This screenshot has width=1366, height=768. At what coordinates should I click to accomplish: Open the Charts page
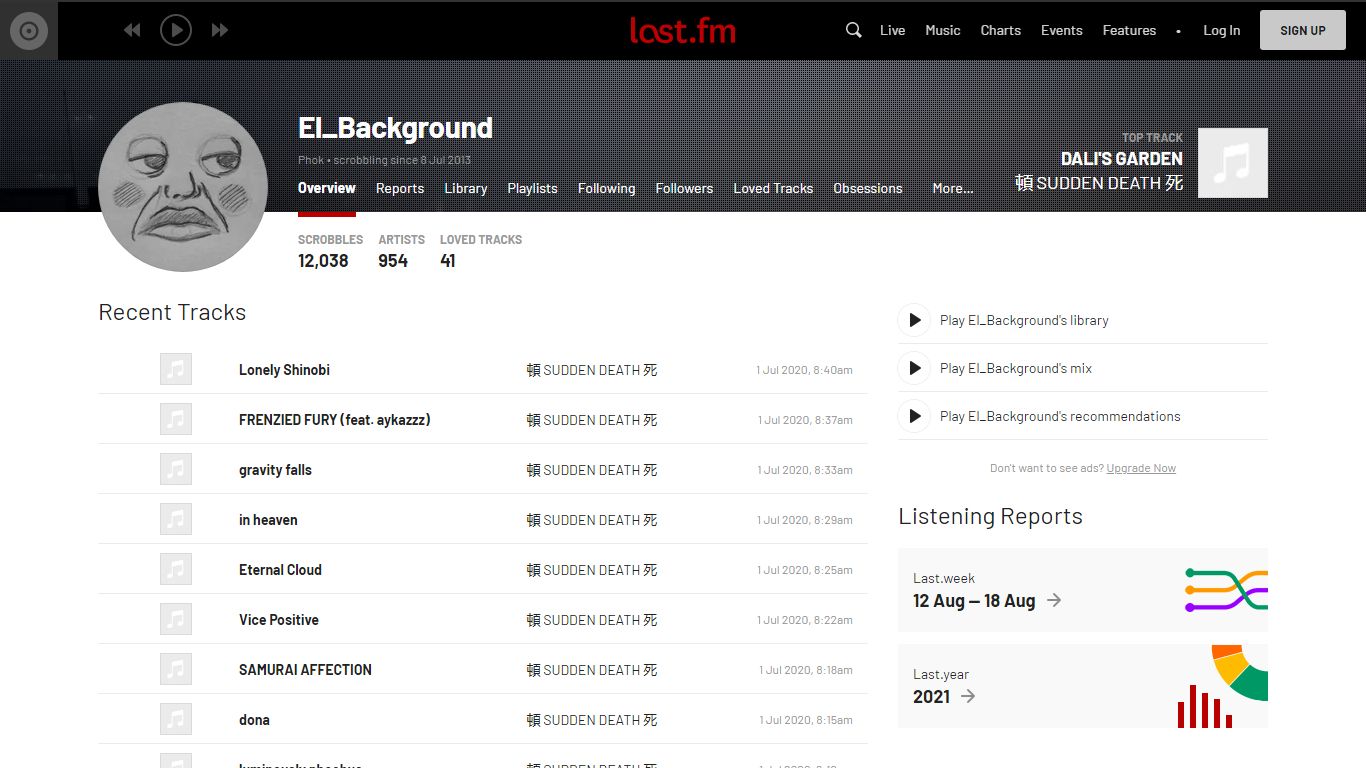click(x=1000, y=30)
